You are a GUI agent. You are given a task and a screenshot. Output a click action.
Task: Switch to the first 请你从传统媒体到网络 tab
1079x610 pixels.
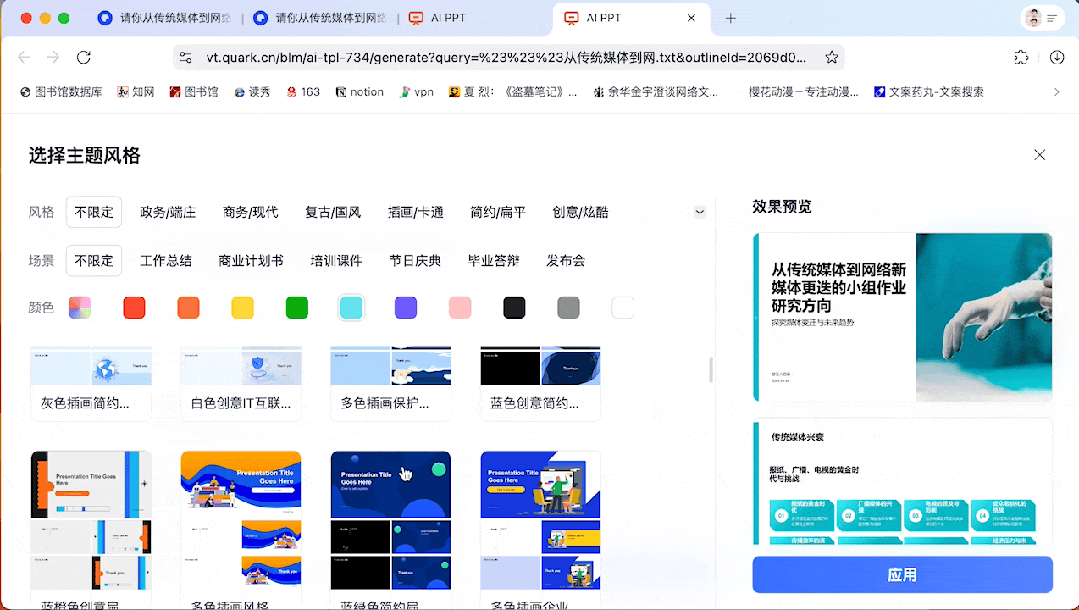coord(171,17)
